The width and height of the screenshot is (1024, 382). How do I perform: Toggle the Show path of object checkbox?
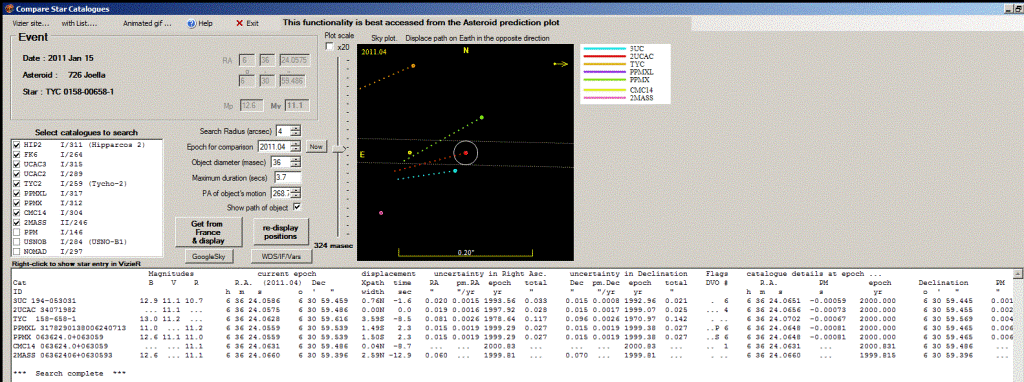[x=297, y=207]
